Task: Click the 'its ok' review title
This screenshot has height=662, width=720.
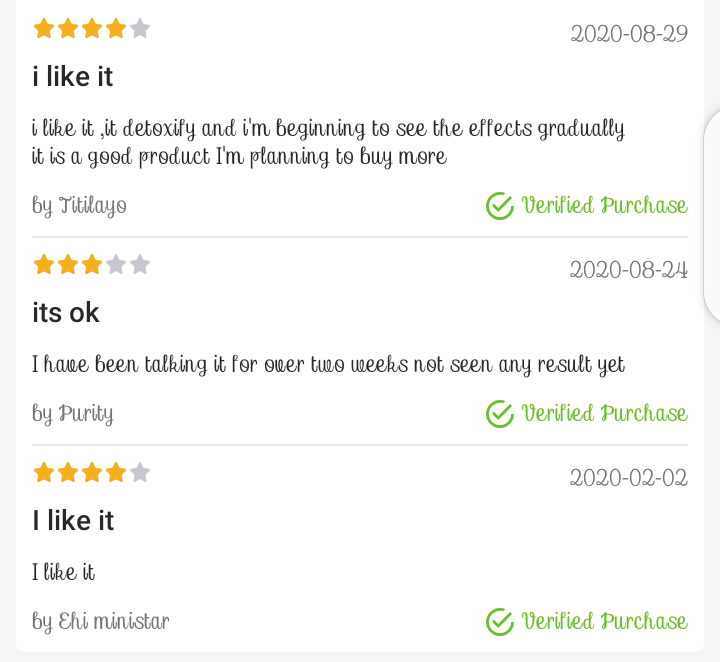Action: (x=66, y=313)
